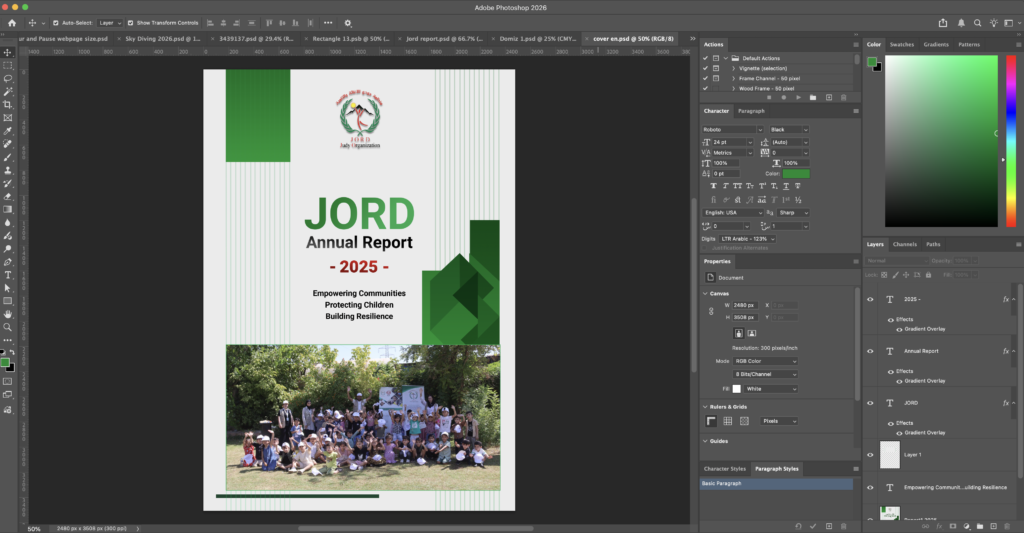Click the Share icon in top bar
Viewport: 1024px width, 533px height.
coord(943,23)
